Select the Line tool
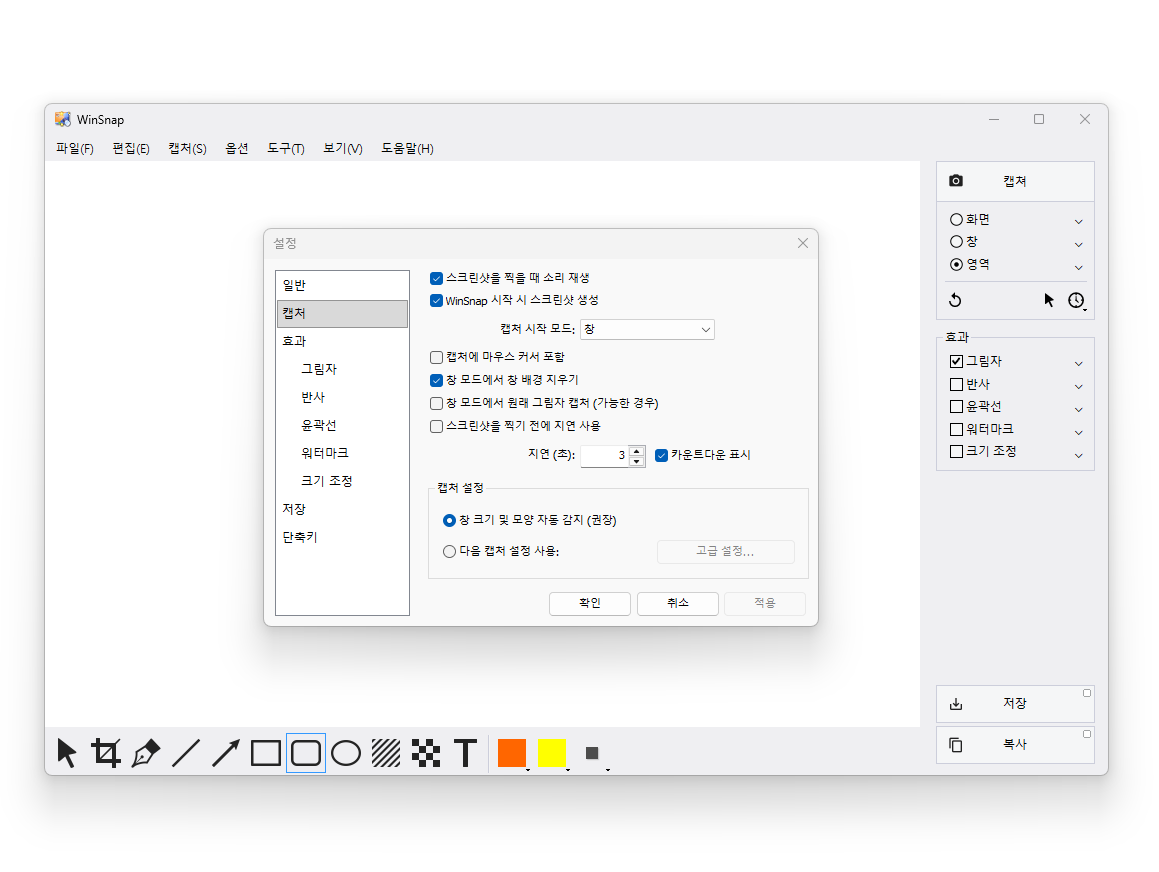The height and width of the screenshot is (872, 1159). tap(186, 753)
